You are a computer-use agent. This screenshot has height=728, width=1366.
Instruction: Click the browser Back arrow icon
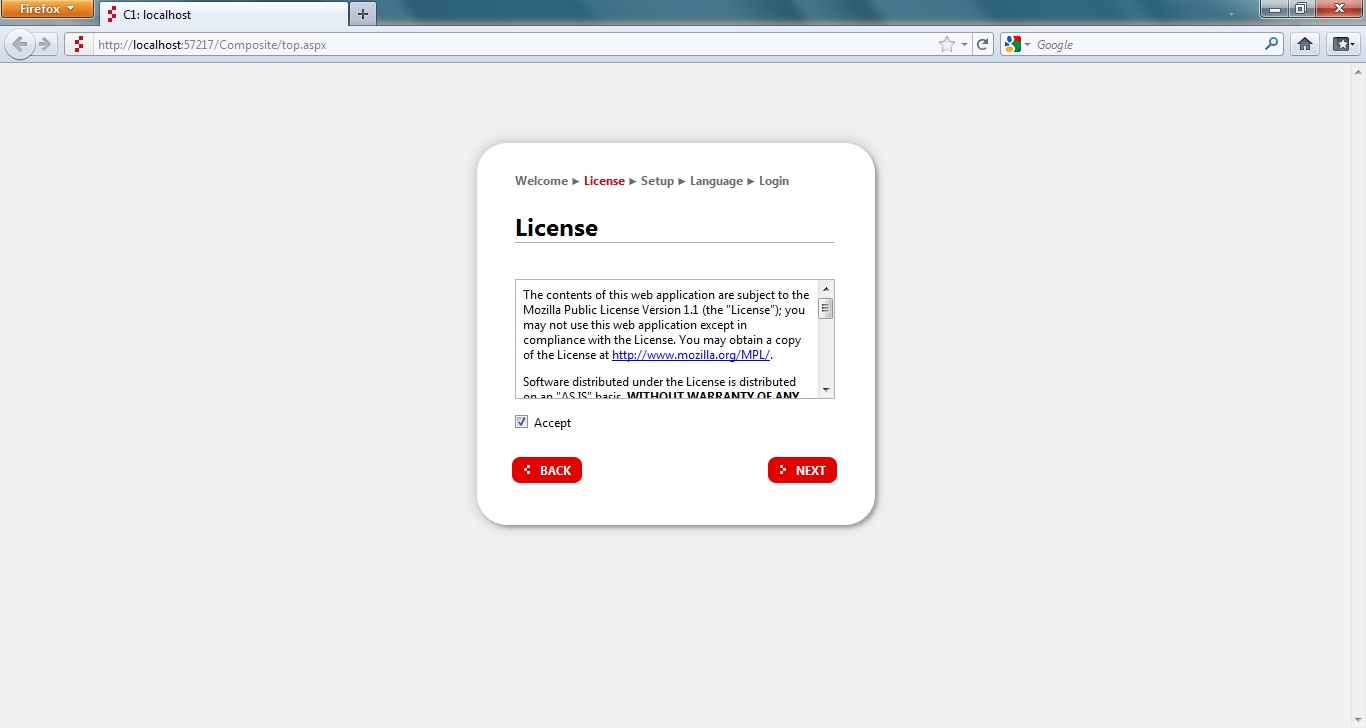20,44
